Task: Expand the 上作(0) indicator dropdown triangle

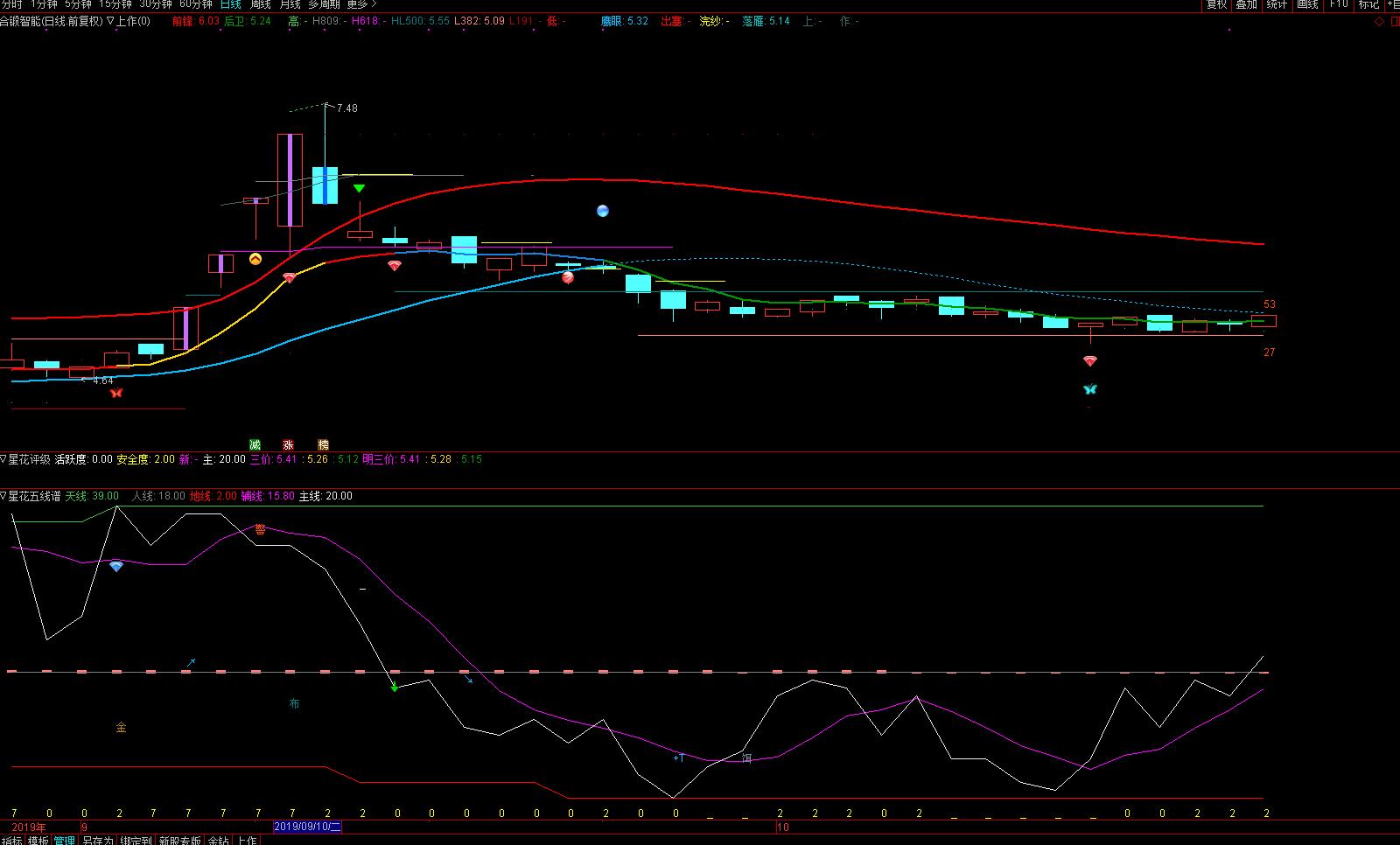Action: [x=111, y=21]
